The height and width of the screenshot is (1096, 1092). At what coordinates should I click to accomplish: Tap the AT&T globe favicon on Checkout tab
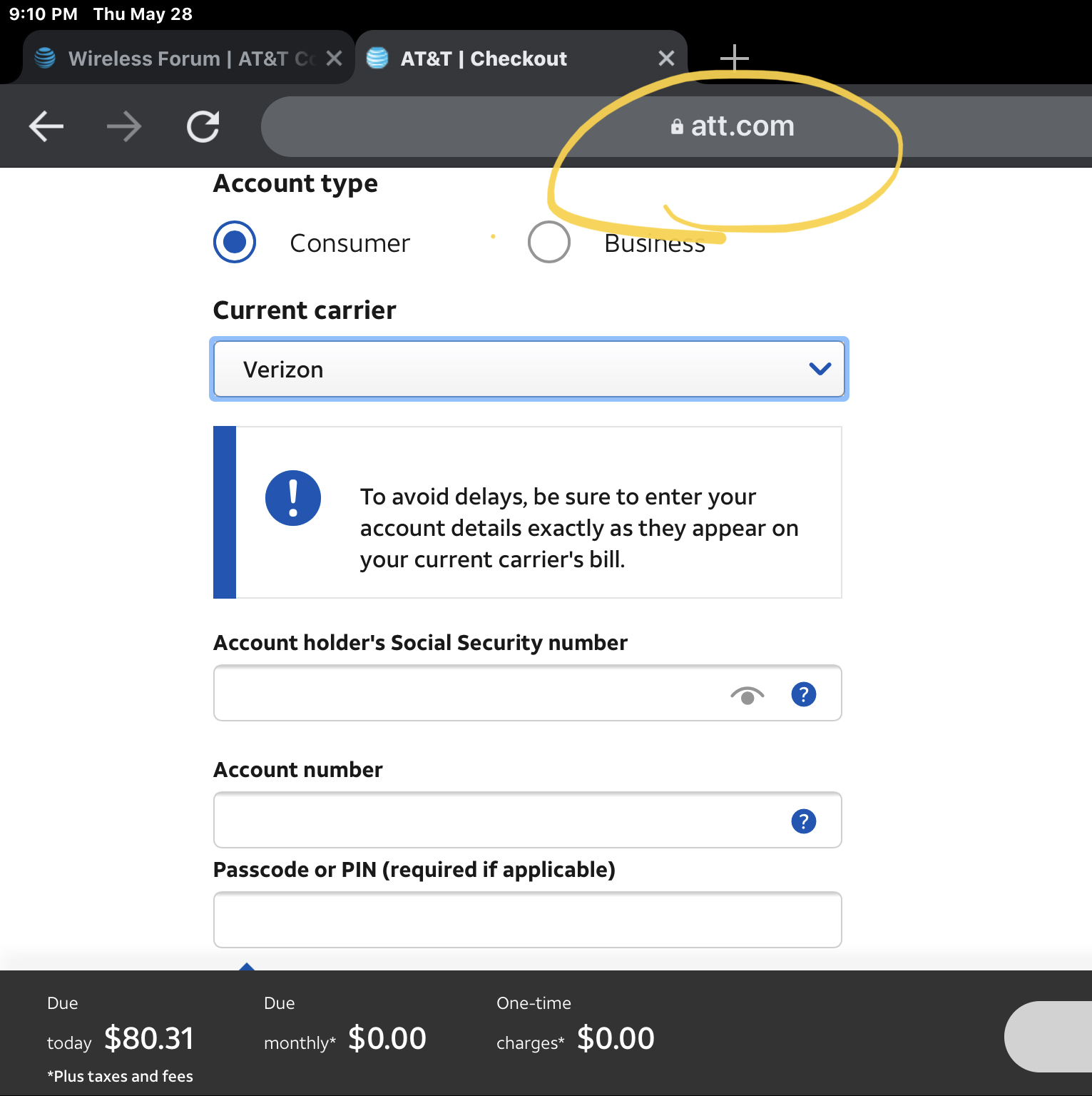pos(377,58)
